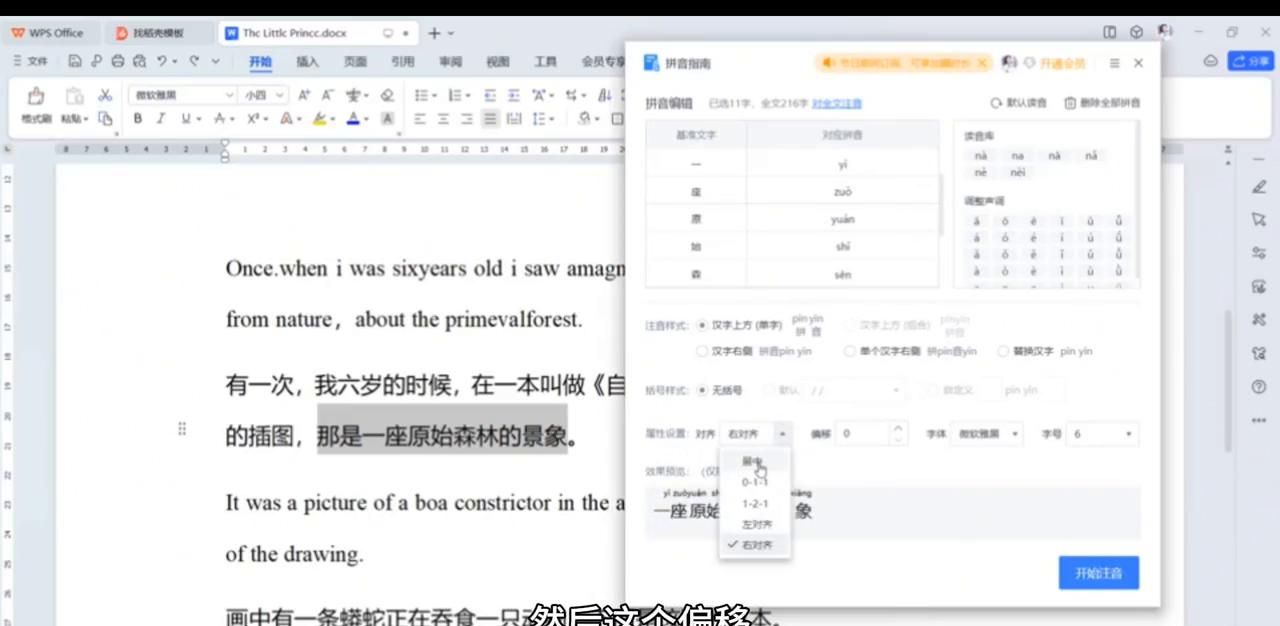
Task: Open the font name dropdown in the ribbon
Action: click(180, 95)
